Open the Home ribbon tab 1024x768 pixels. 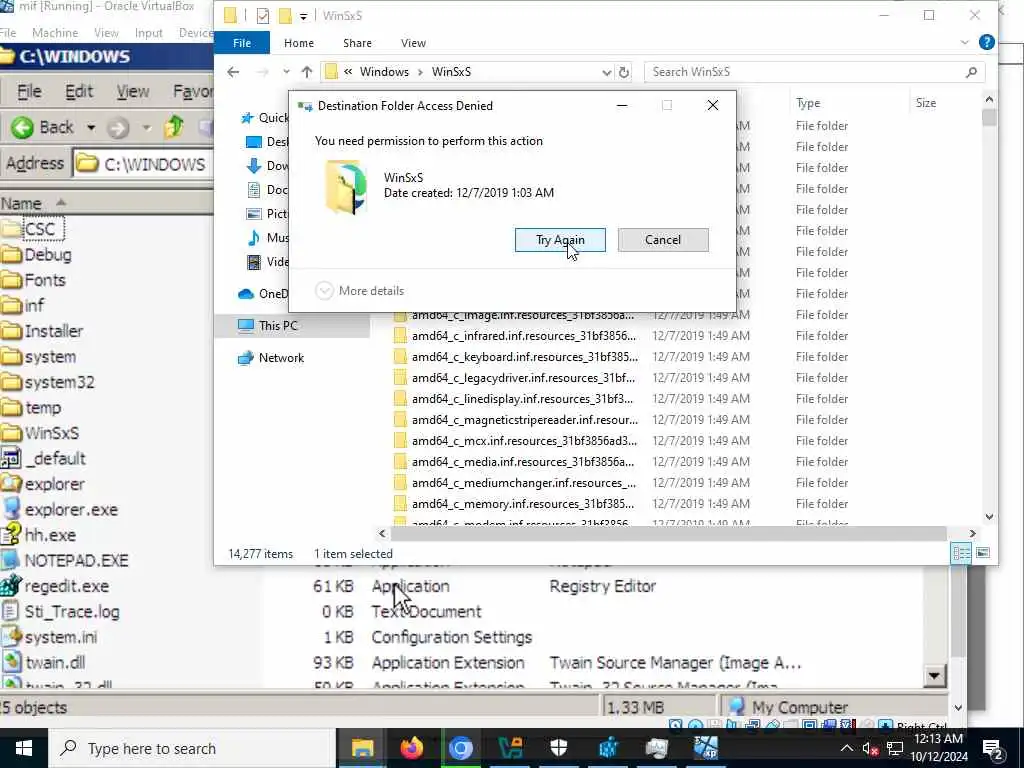298,42
